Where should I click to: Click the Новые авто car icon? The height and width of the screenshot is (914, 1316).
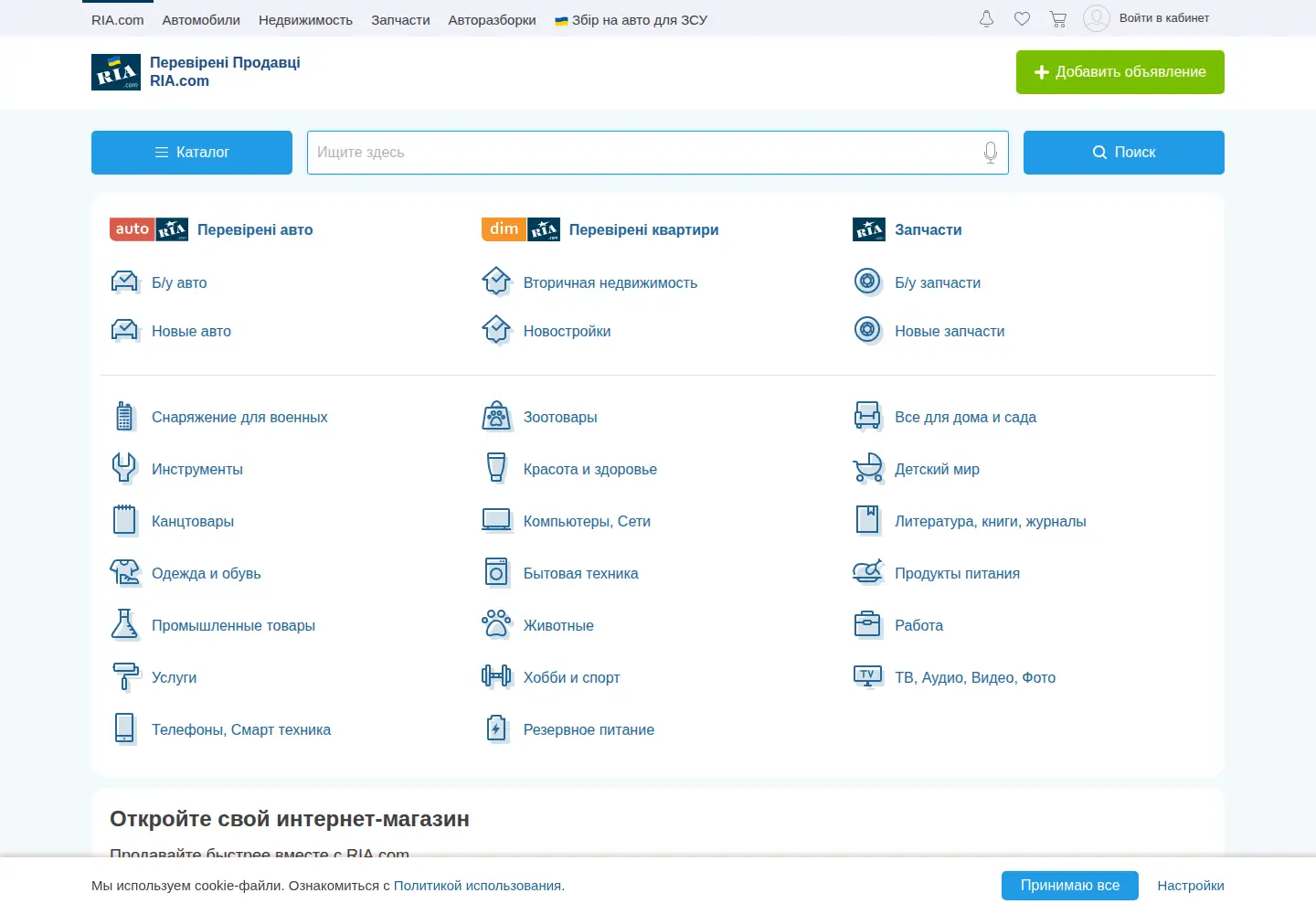tap(125, 331)
